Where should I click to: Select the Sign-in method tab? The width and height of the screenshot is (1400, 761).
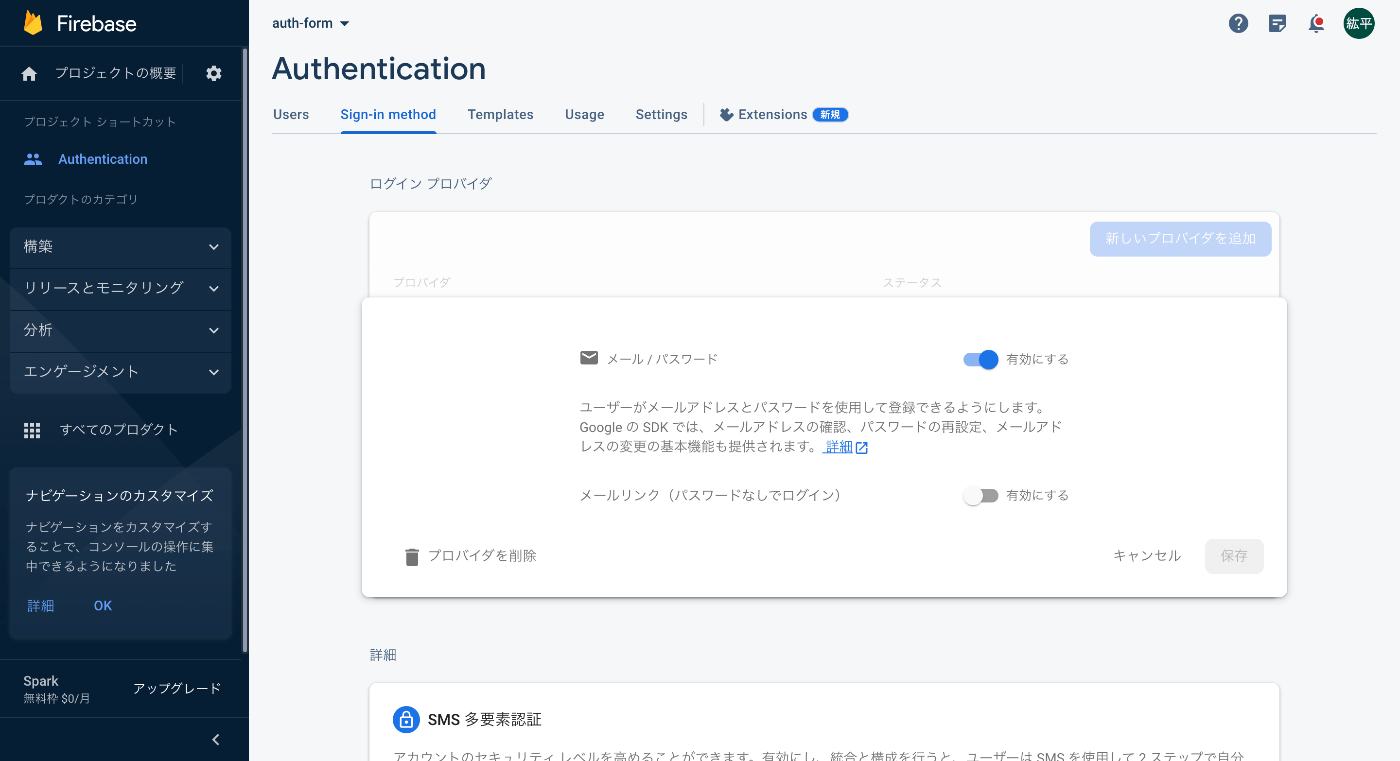click(x=388, y=115)
